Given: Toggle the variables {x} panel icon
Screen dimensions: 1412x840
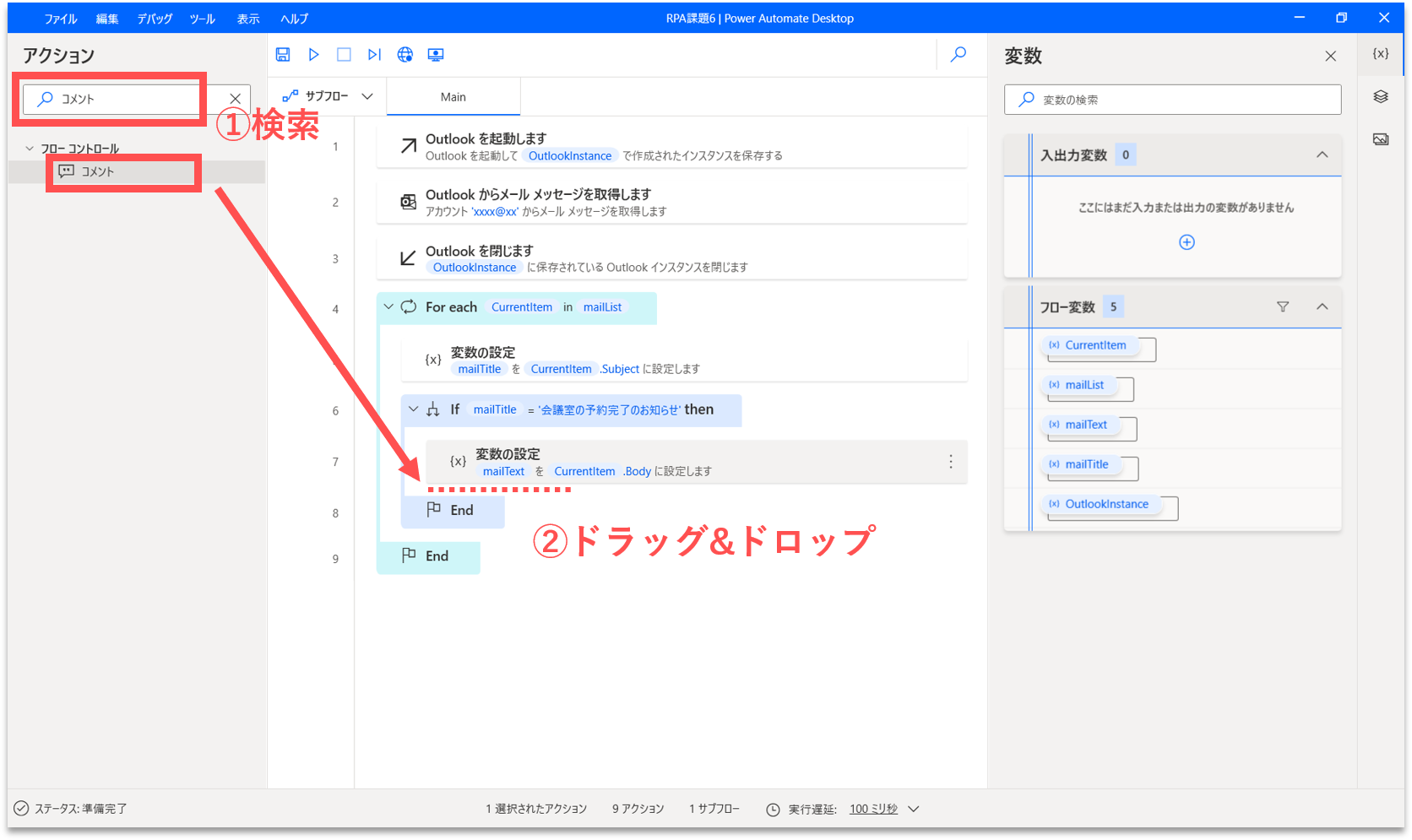Looking at the screenshot, I should point(1381,54).
